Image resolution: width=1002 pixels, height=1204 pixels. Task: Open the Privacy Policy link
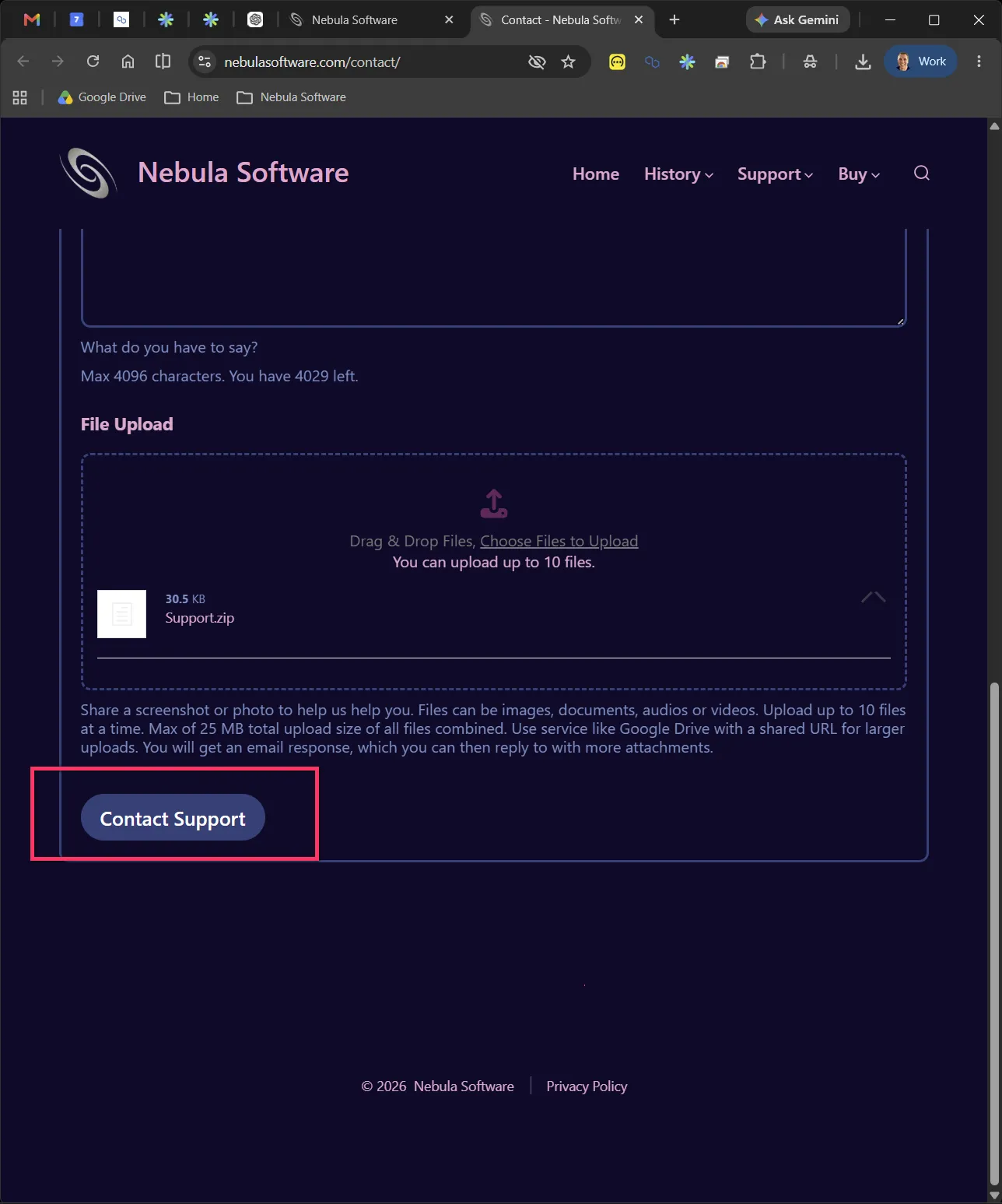[587, 1086]
